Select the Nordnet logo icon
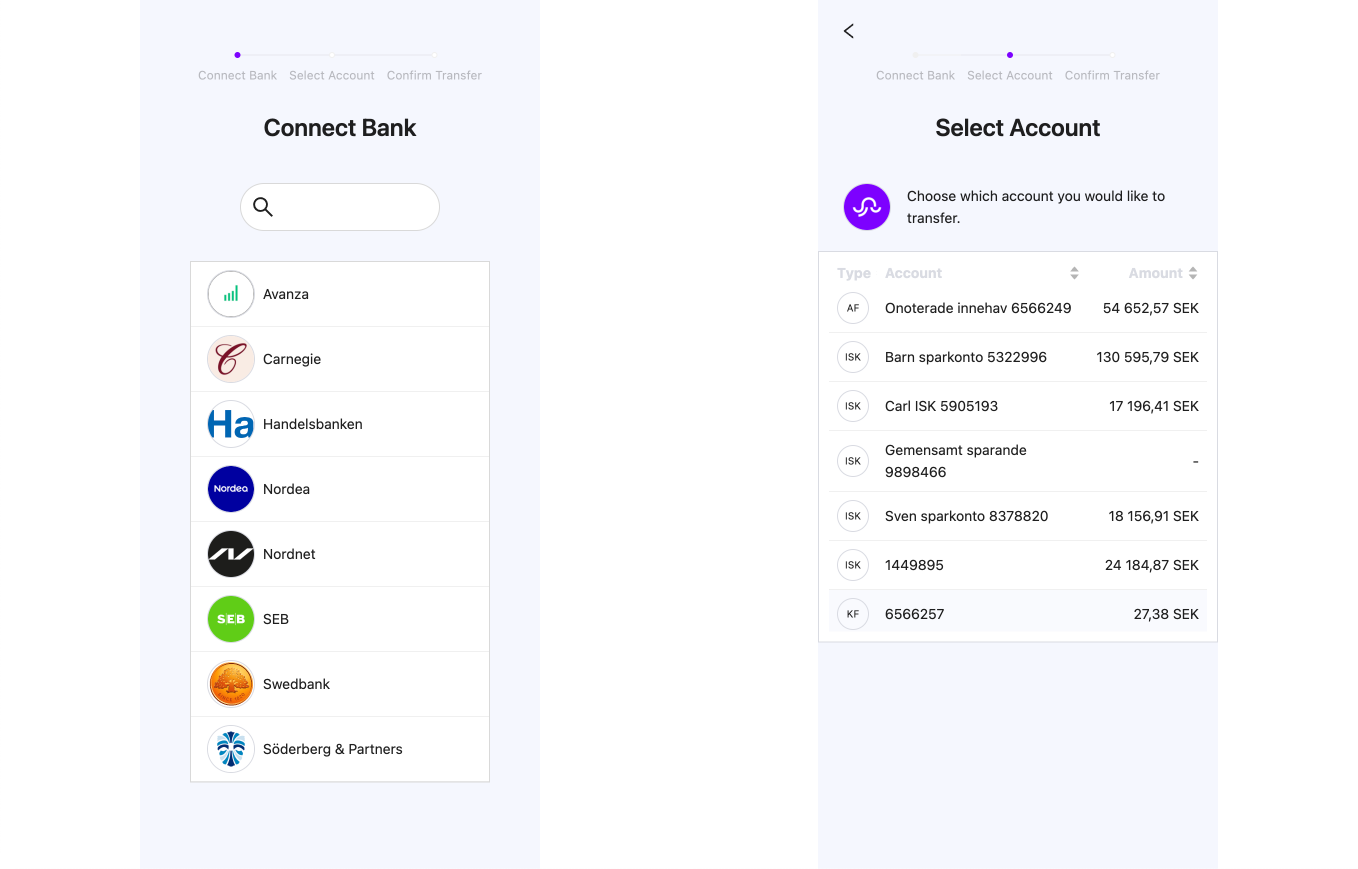The width and height of the screenshot is (1358, 869). tap(231, 554)
